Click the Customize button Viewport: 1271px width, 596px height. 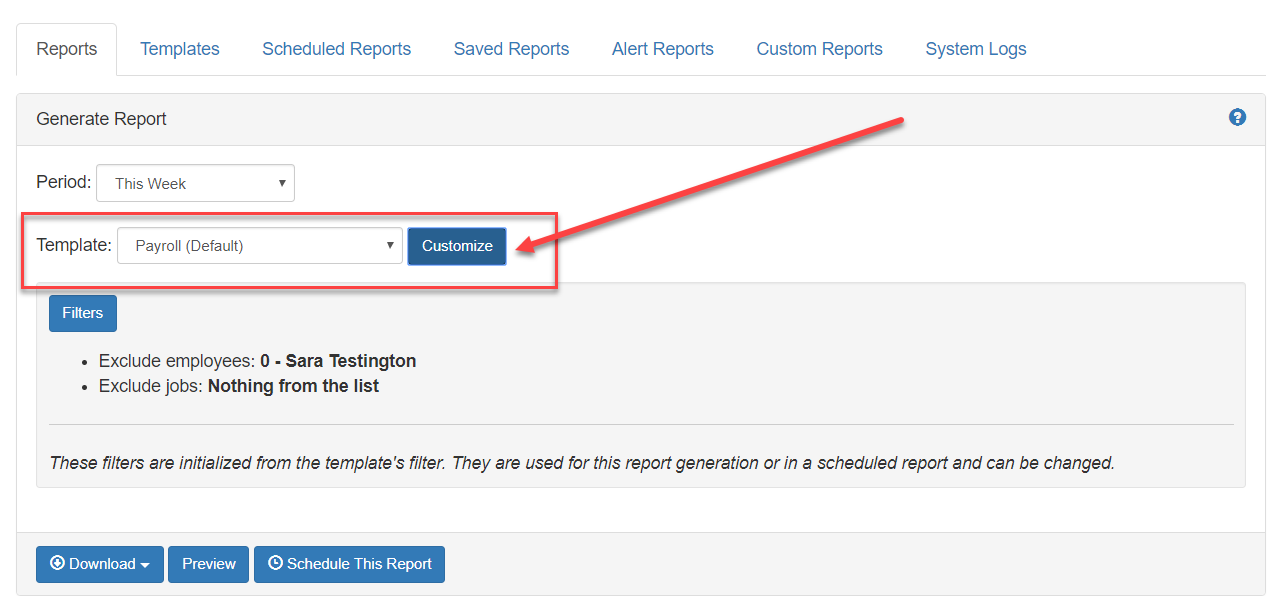456,245
